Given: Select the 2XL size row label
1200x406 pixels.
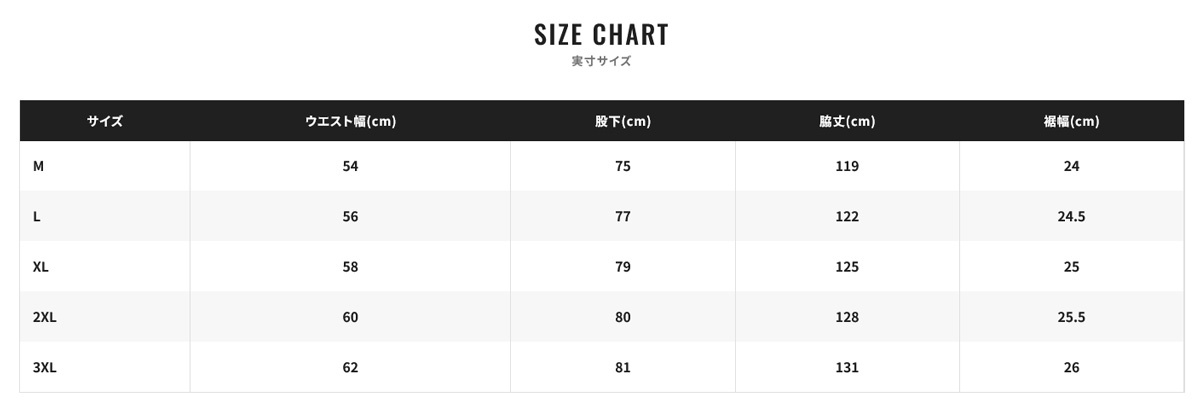Looking at the screenshot, I should point(45,317).
